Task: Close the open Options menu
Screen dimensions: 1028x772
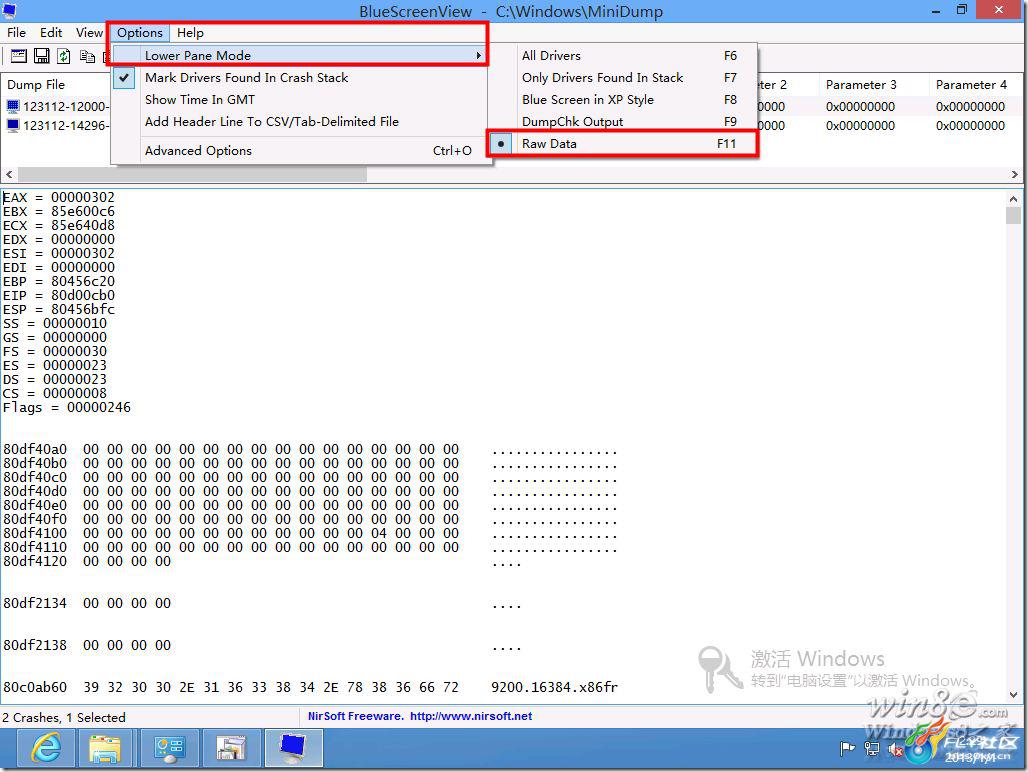Action: coord(140,33)
